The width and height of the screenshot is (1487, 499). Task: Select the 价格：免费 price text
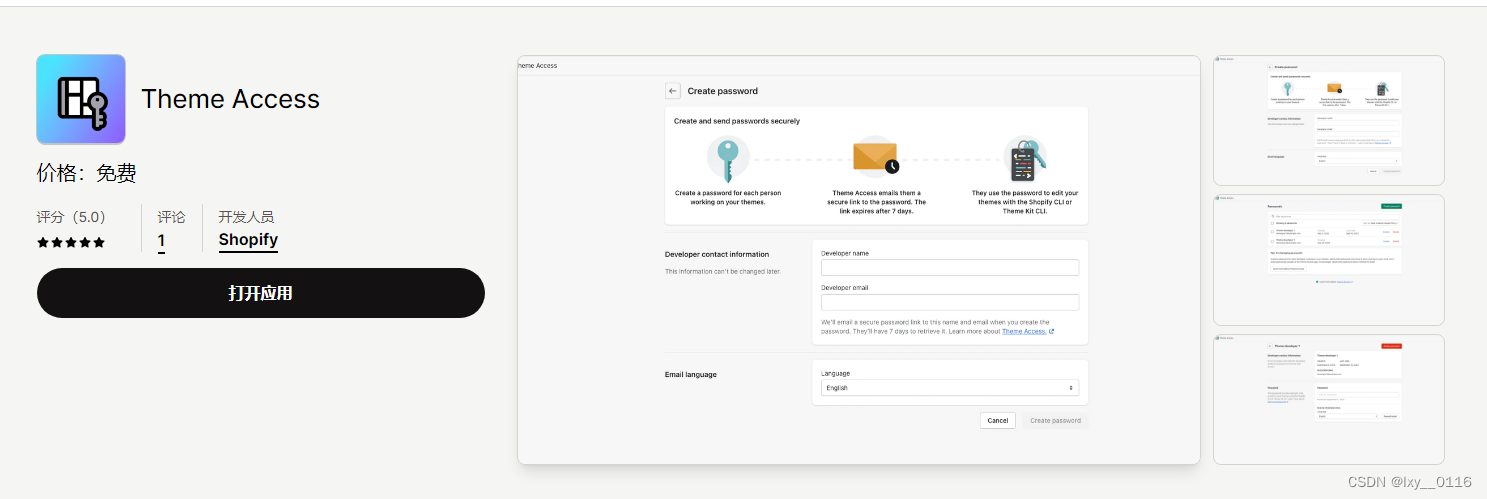pos(87,173)
